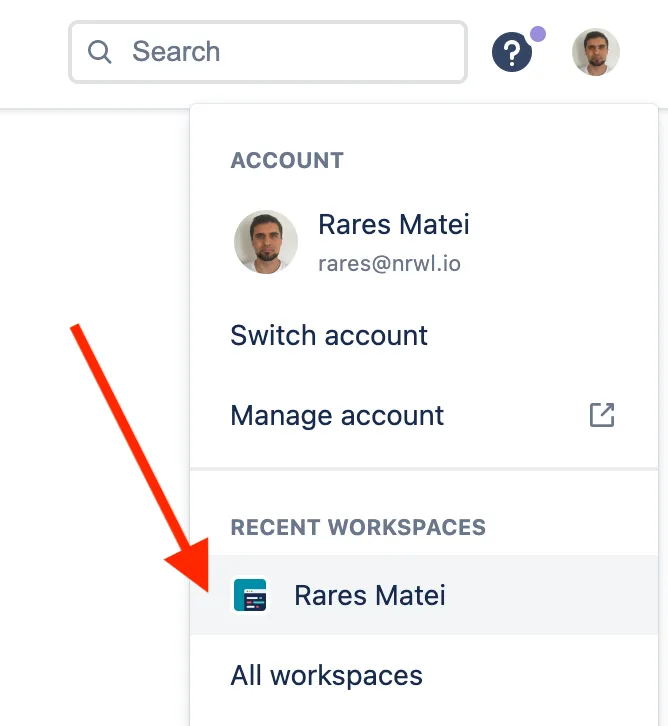Click the magnifying glass search icon
The image size is (668, 726).
pyautogui.click(x=100, y=52)
